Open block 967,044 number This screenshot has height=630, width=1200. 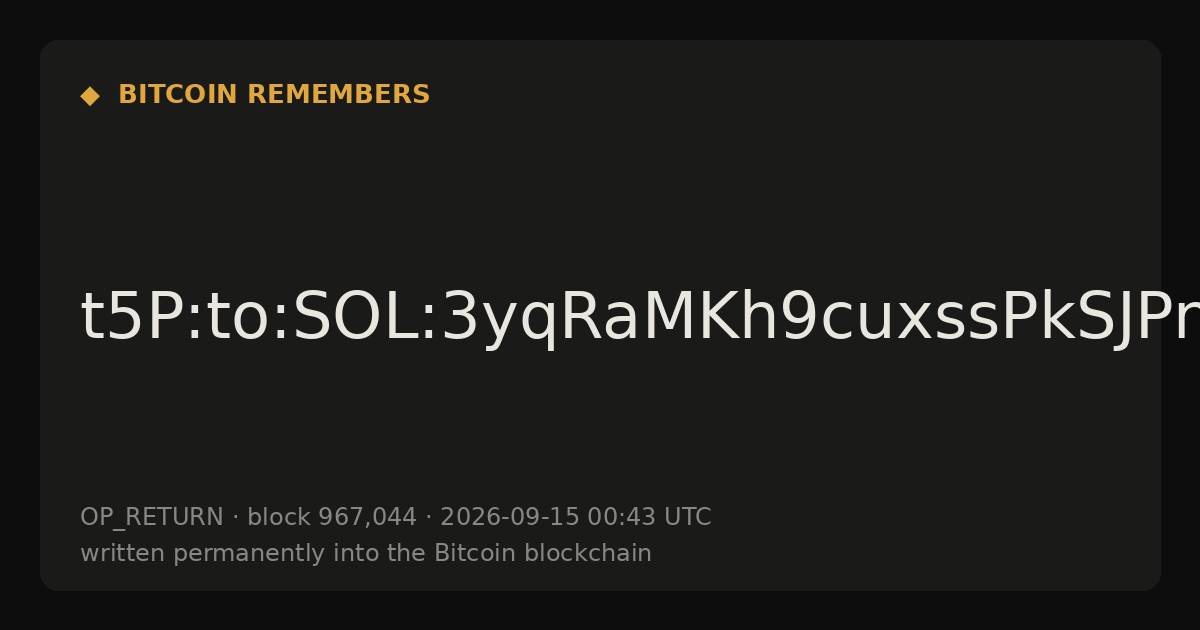367,518
